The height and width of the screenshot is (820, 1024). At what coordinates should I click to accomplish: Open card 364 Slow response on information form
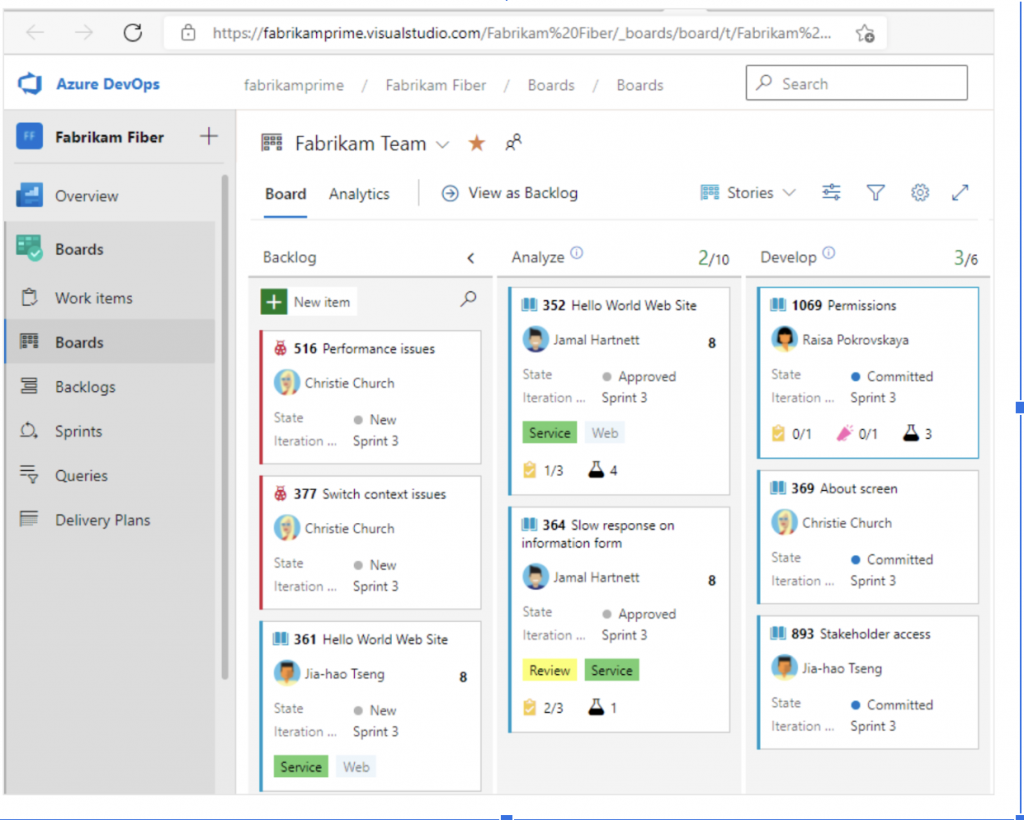click(x=598, y=534)
